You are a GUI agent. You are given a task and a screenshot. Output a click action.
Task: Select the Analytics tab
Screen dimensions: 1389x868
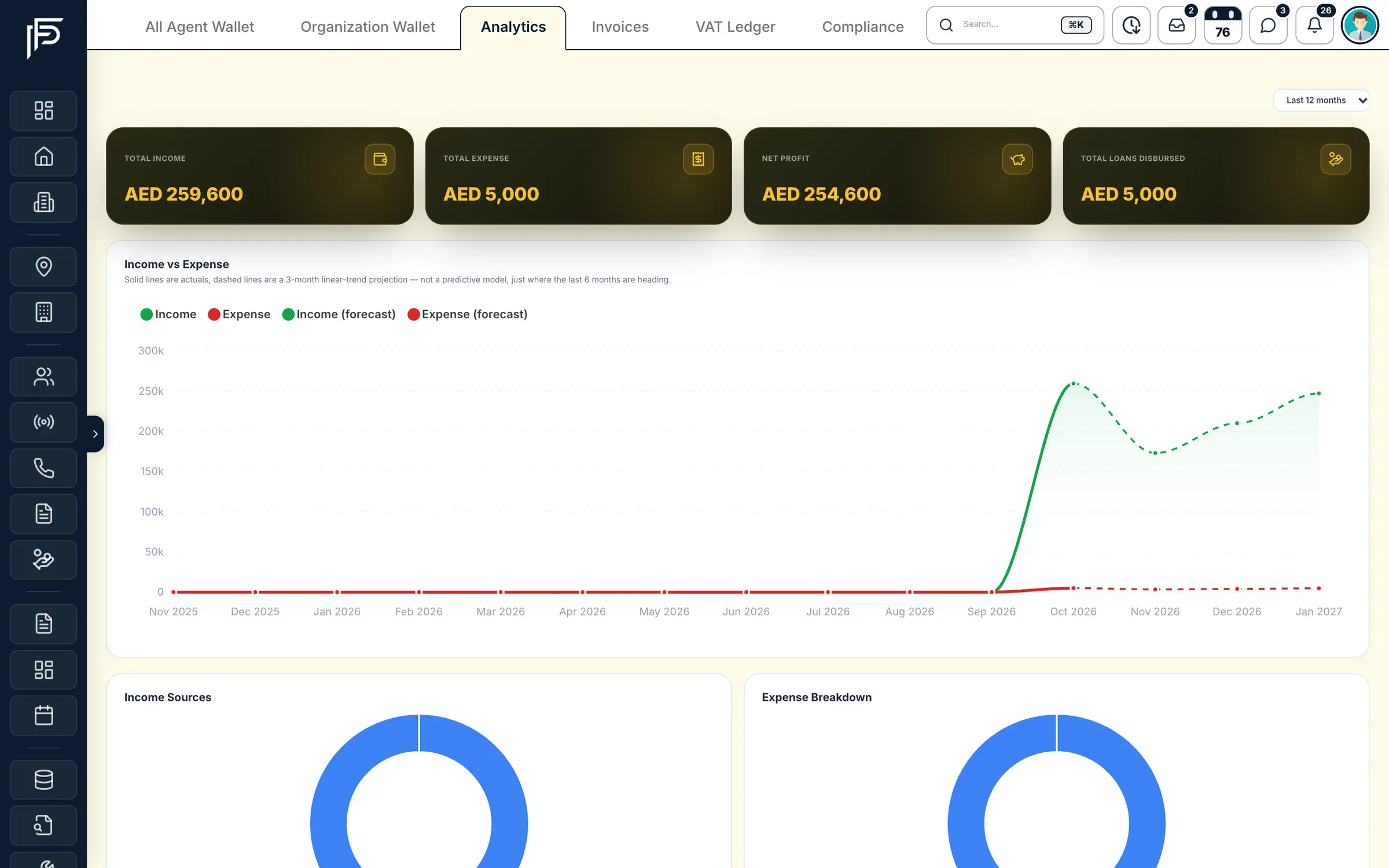[x=513, y=27]
